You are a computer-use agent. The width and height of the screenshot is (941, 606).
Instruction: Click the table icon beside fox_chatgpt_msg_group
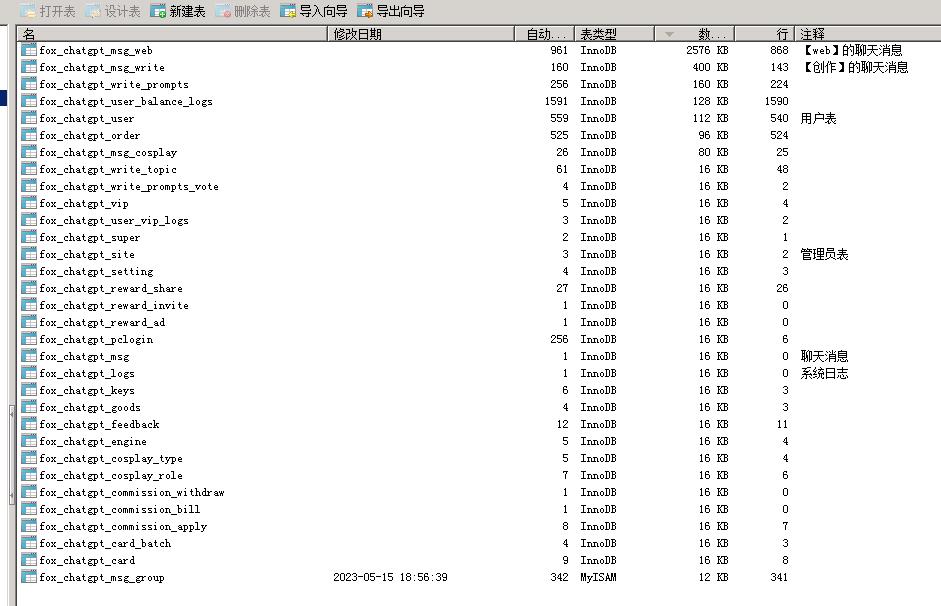pyautogui.click(x=30, y=577)
